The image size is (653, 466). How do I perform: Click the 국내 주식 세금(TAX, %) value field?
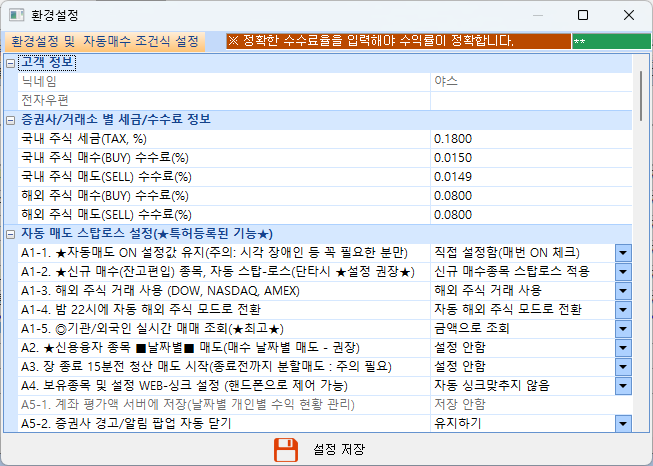tap(530, 138)
